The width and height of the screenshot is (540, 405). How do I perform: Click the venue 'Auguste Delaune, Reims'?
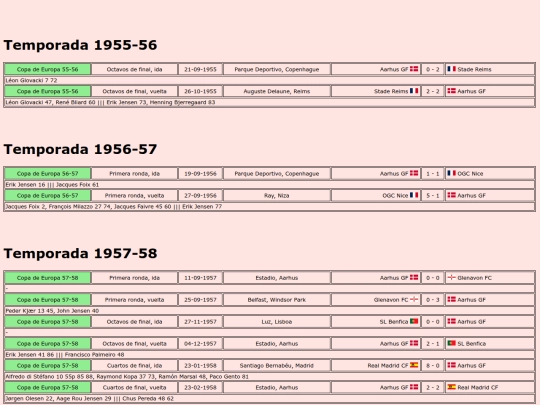[x=277, y=91]
